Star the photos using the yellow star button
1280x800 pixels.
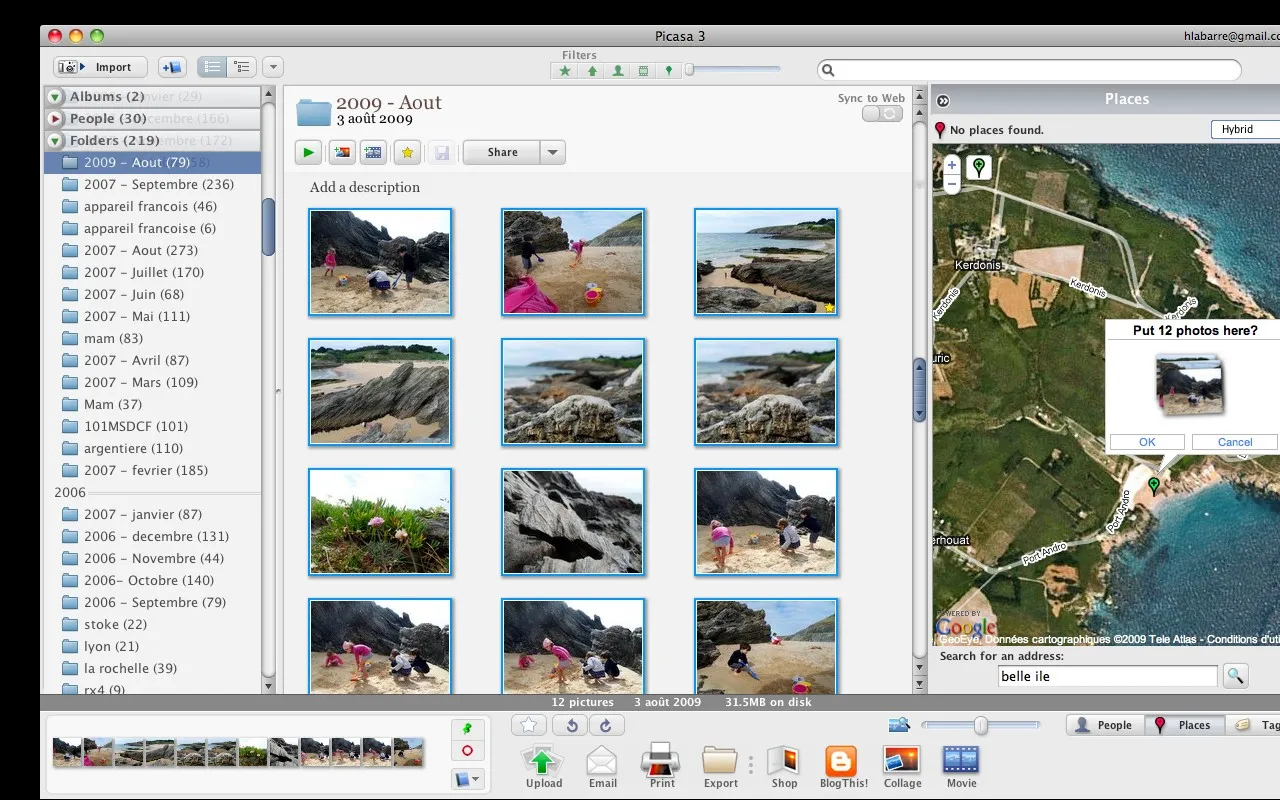point(407,153)
